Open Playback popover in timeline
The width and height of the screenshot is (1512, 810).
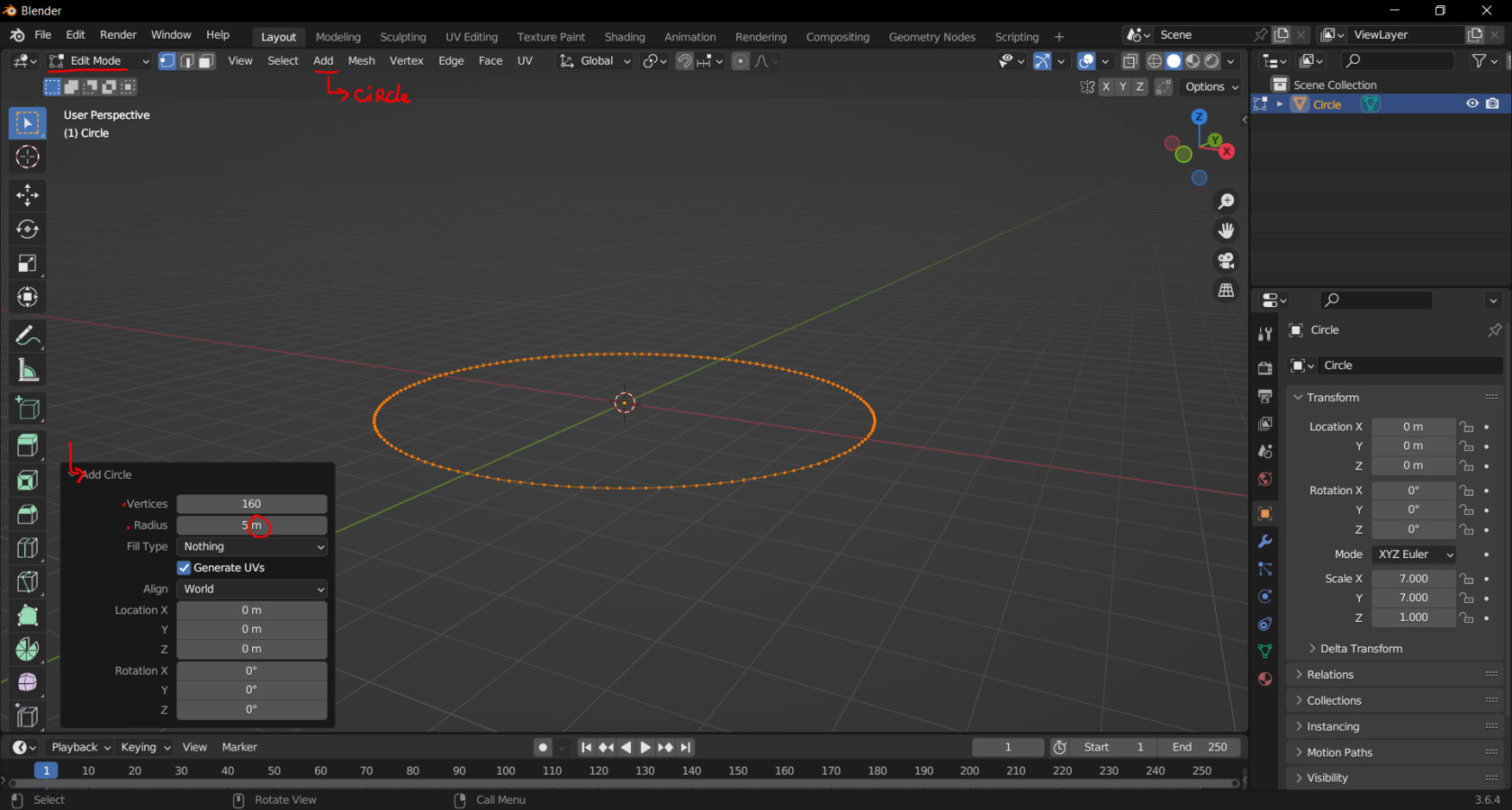[x=80, y=747]
